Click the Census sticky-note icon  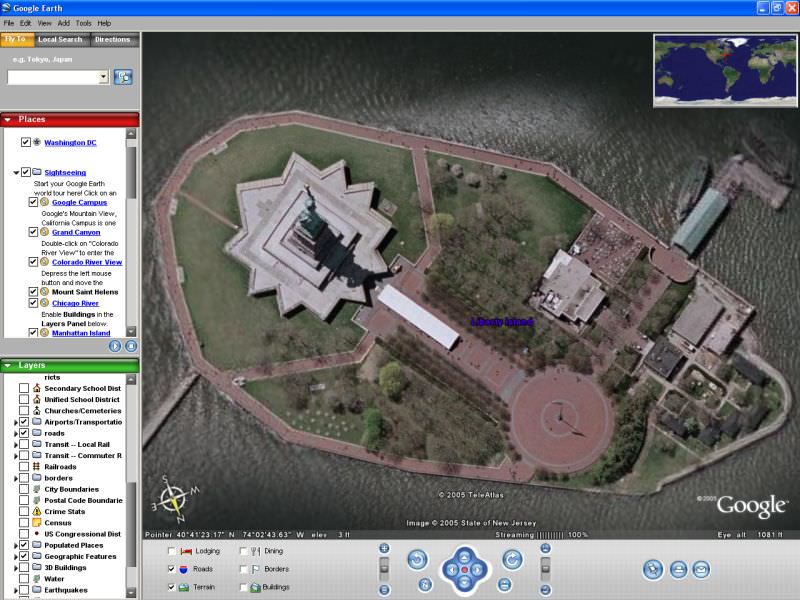[37, 522]
